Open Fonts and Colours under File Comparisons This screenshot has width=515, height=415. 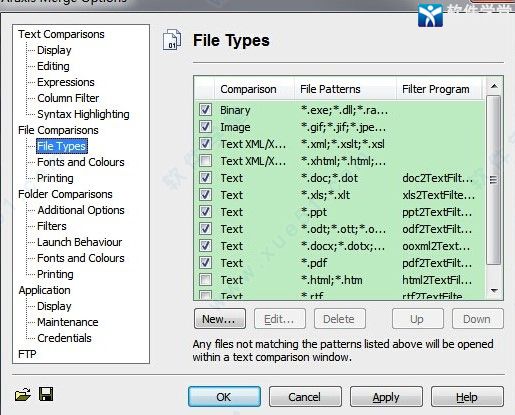point(81,162)
